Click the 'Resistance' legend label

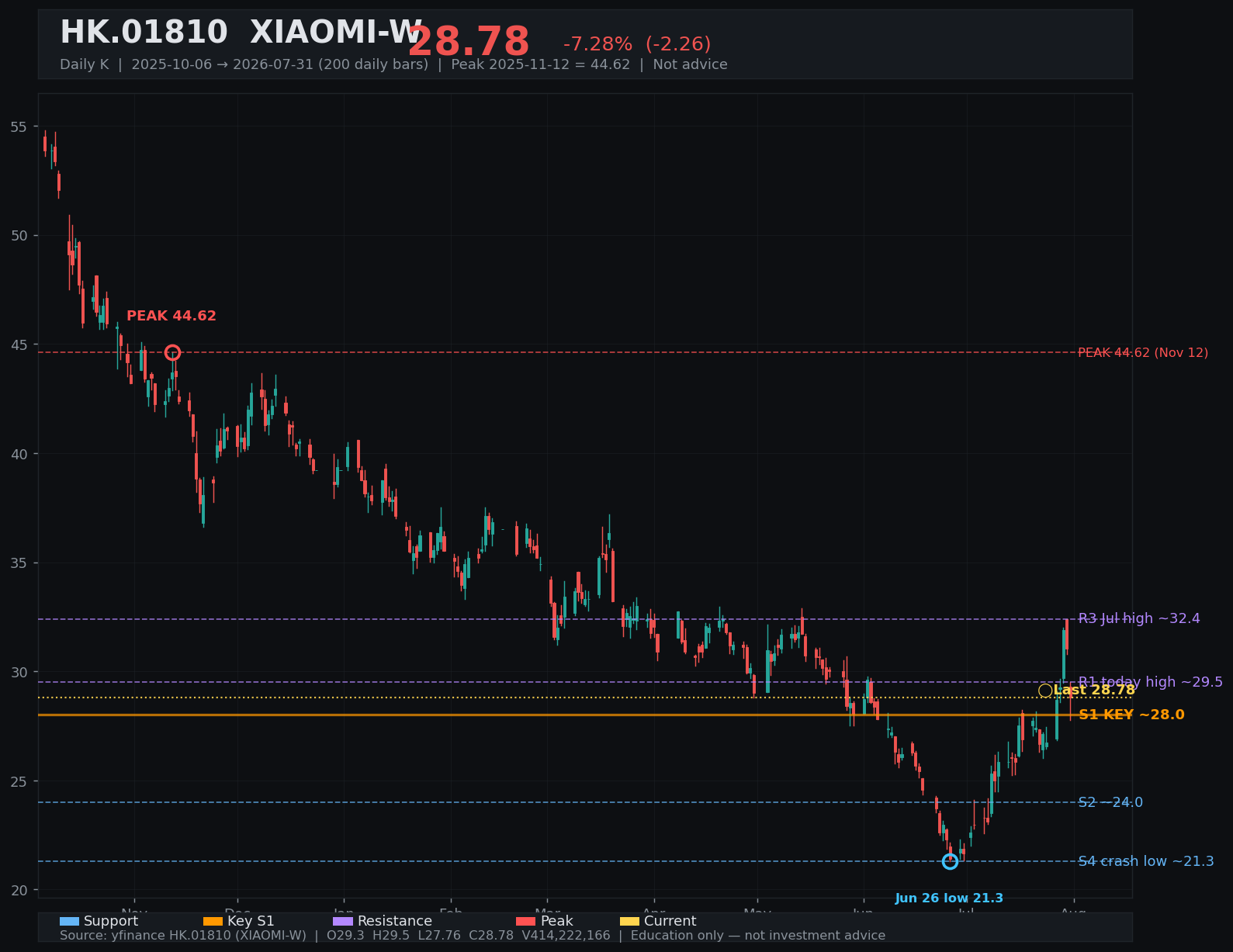coord(395,921)
